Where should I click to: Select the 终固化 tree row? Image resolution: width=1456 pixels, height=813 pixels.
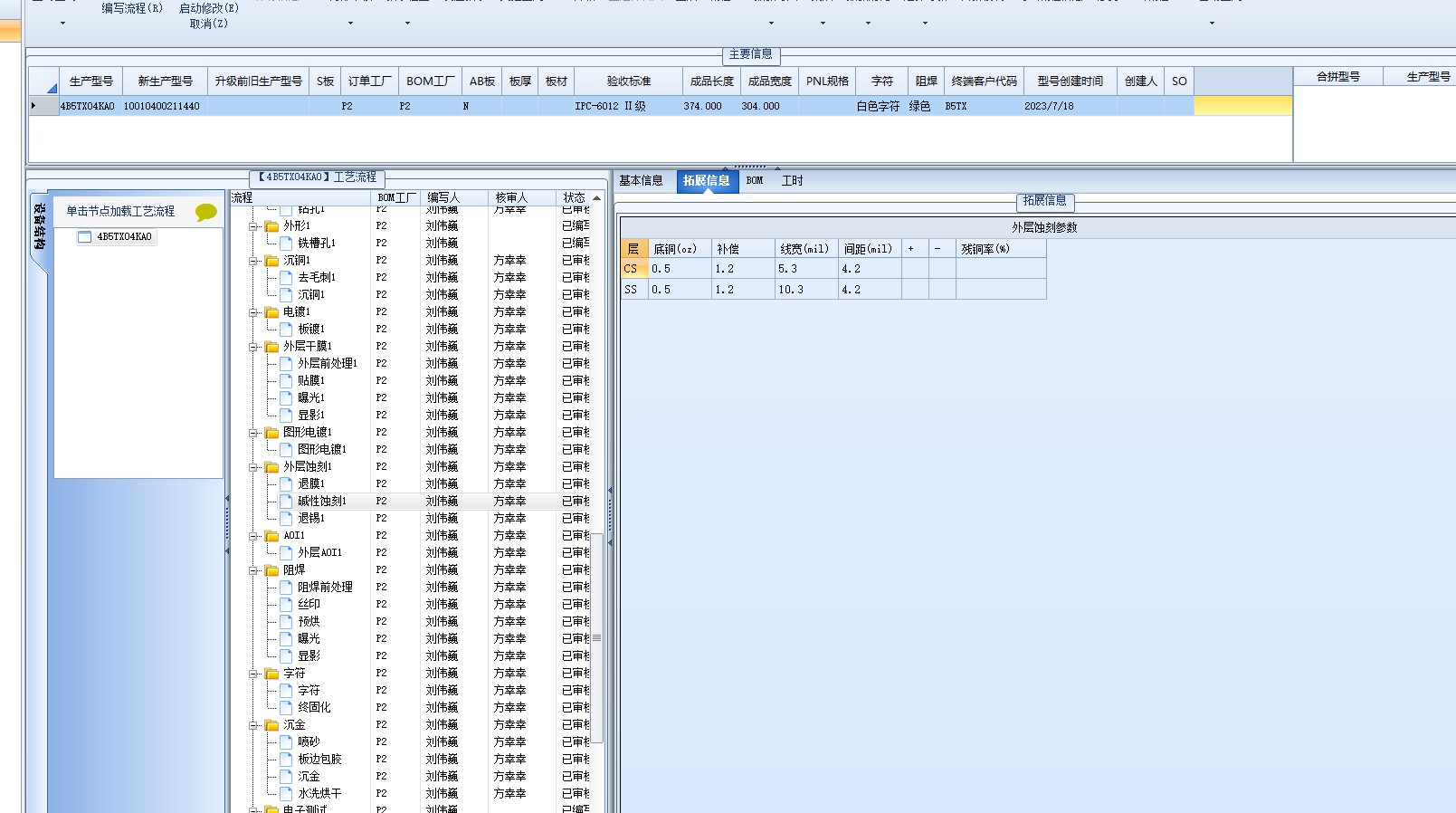tap(314, 708)
